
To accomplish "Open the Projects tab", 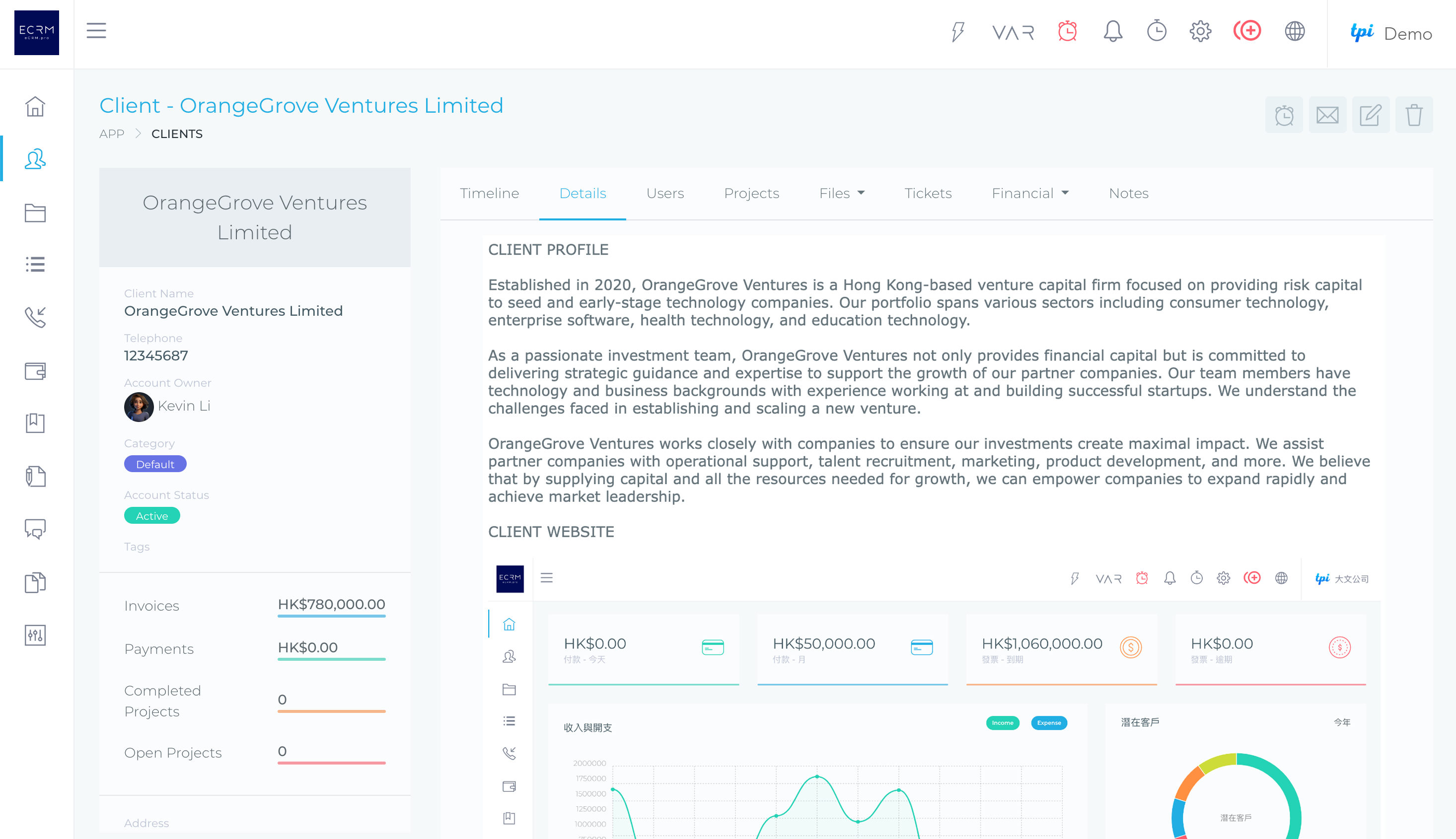I will tap(751, 194).
